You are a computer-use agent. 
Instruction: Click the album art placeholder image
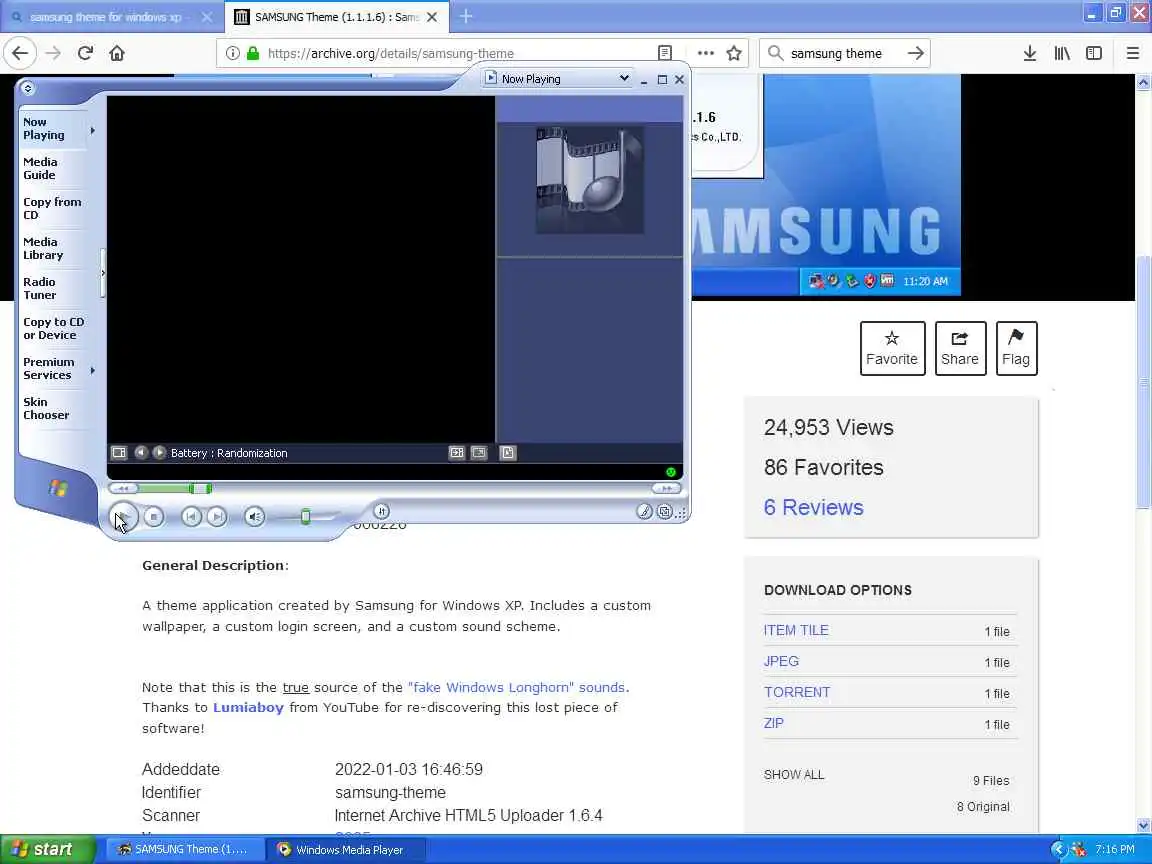point(590,181)
